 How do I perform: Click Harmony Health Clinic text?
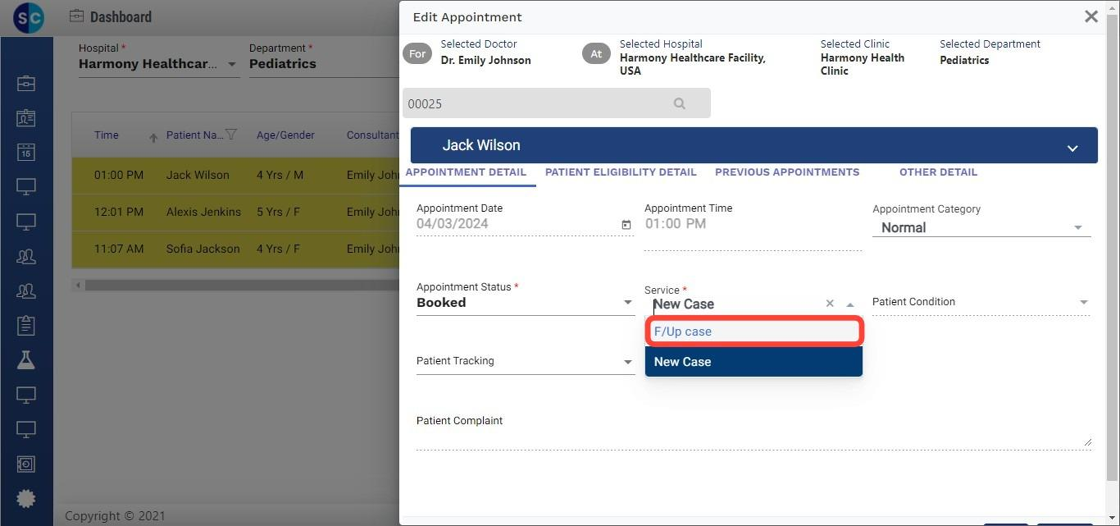click(862, 64)
